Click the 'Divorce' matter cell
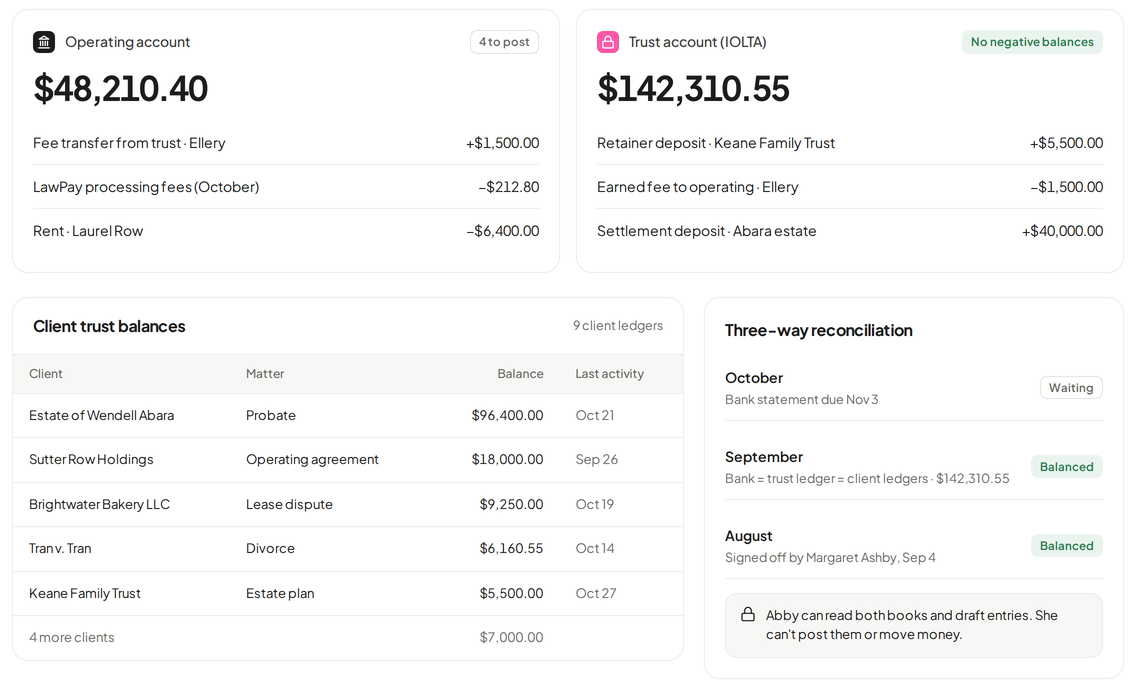Viewport: 1140px width, 690px height. point(270,549)
